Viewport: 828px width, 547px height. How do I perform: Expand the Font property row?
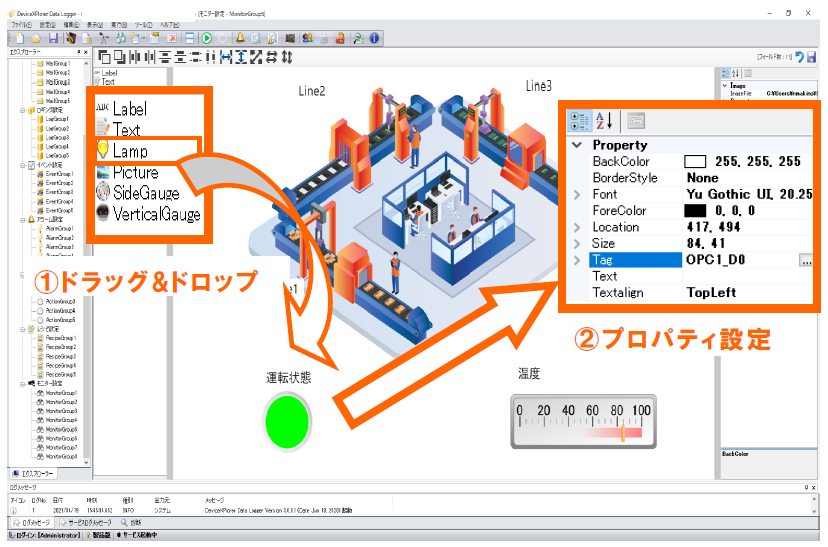tap(577, 194)
